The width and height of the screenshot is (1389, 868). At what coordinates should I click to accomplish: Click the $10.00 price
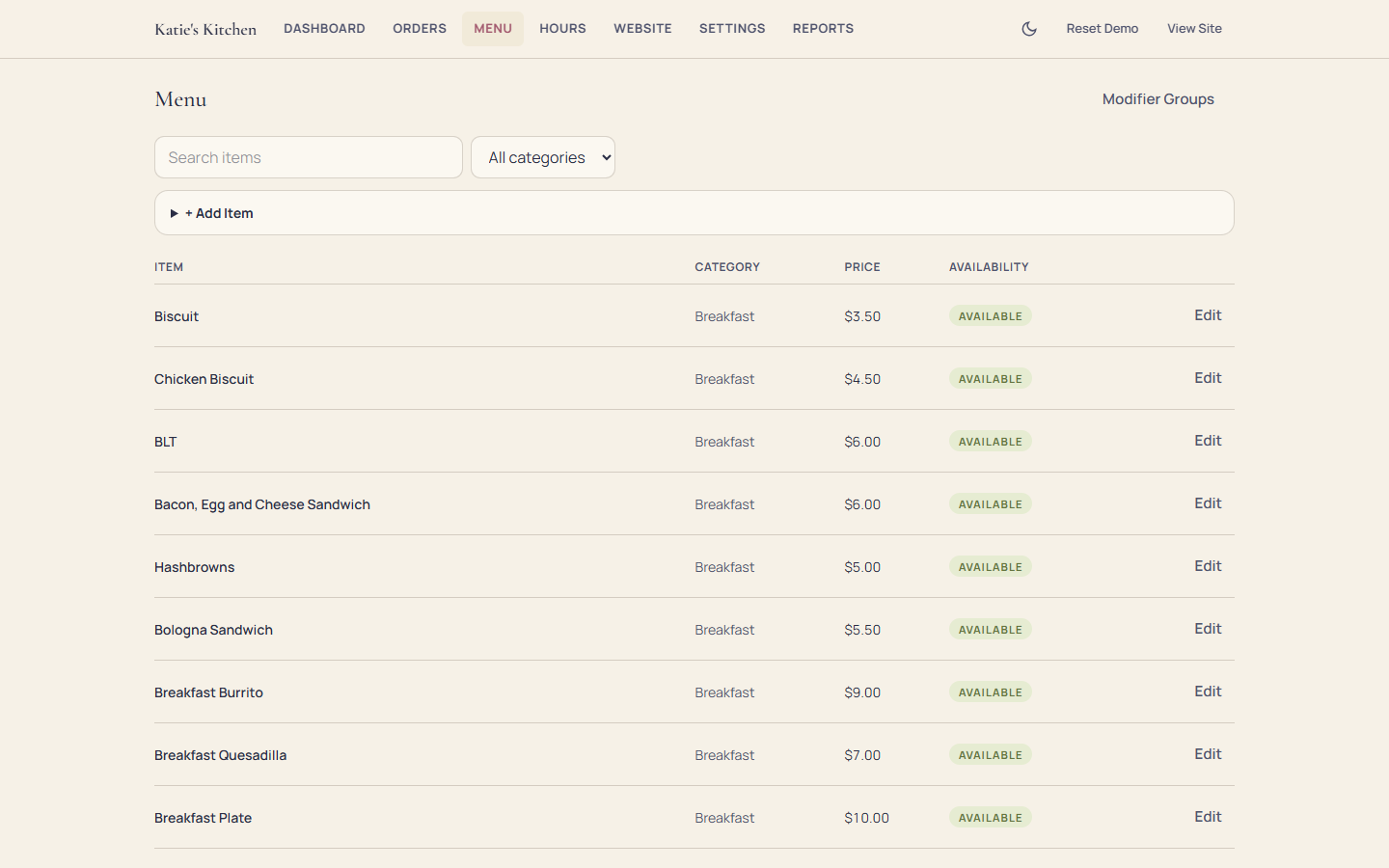(866, 818)
